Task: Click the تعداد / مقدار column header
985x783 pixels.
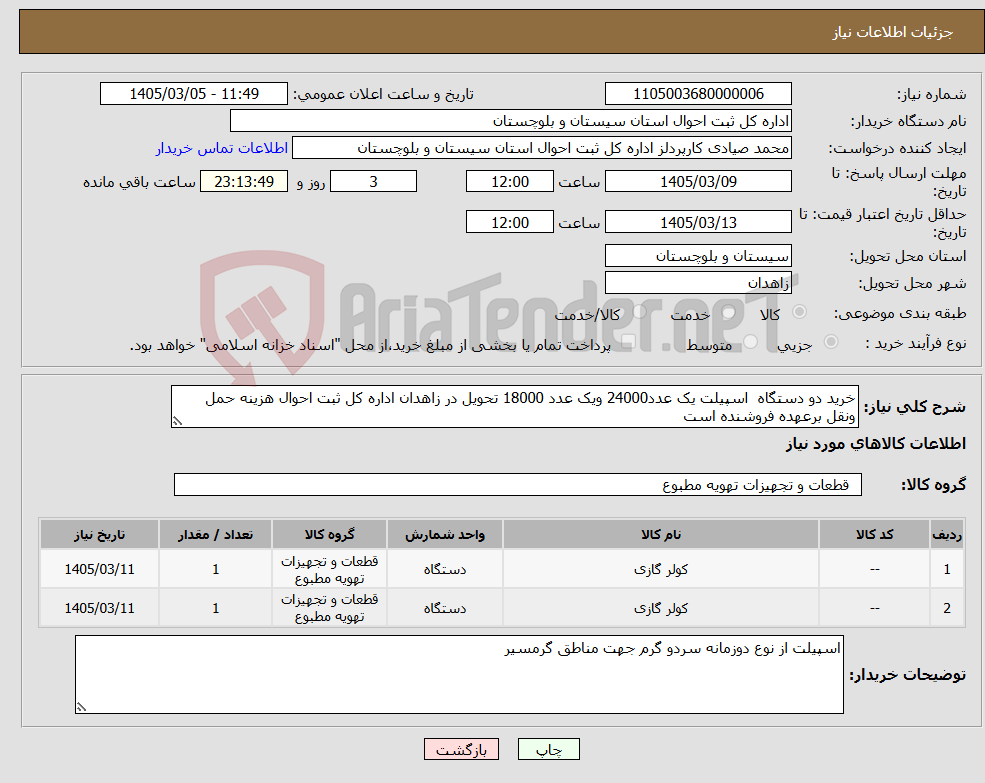Action: coord(215,534)
